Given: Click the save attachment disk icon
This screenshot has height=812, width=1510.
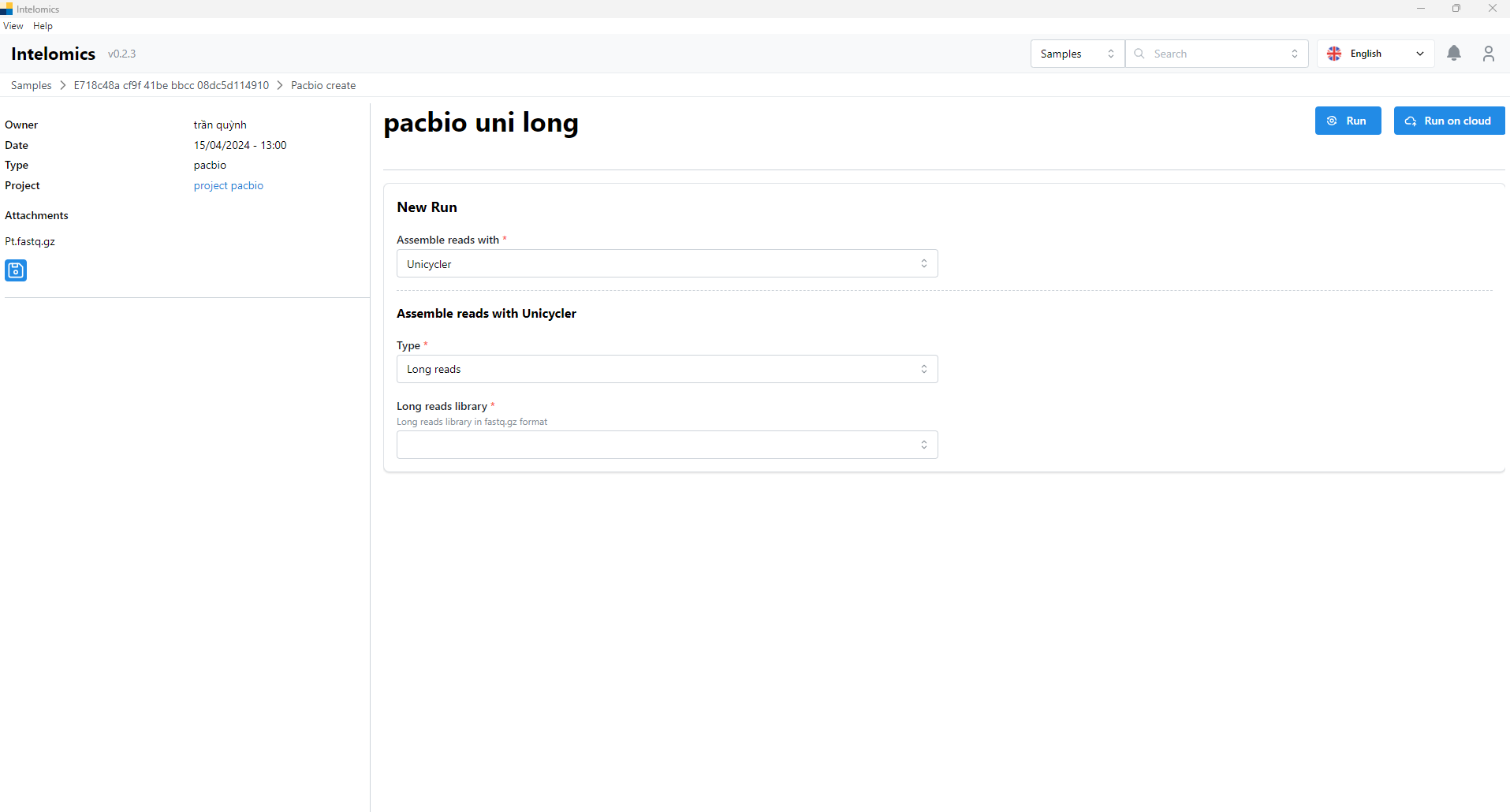Looking at the screenshot, I should [16, 270].
